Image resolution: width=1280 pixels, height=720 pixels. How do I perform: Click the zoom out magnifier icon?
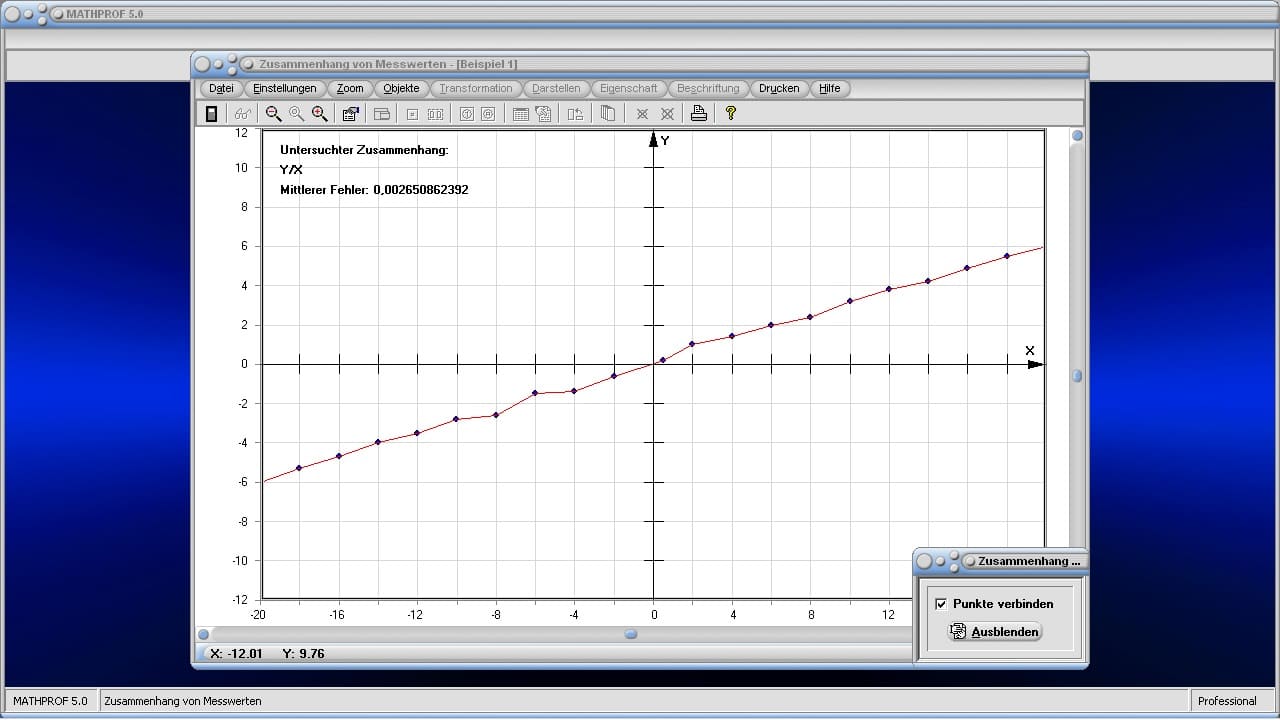pyautogui.click(x=273, y=114)
